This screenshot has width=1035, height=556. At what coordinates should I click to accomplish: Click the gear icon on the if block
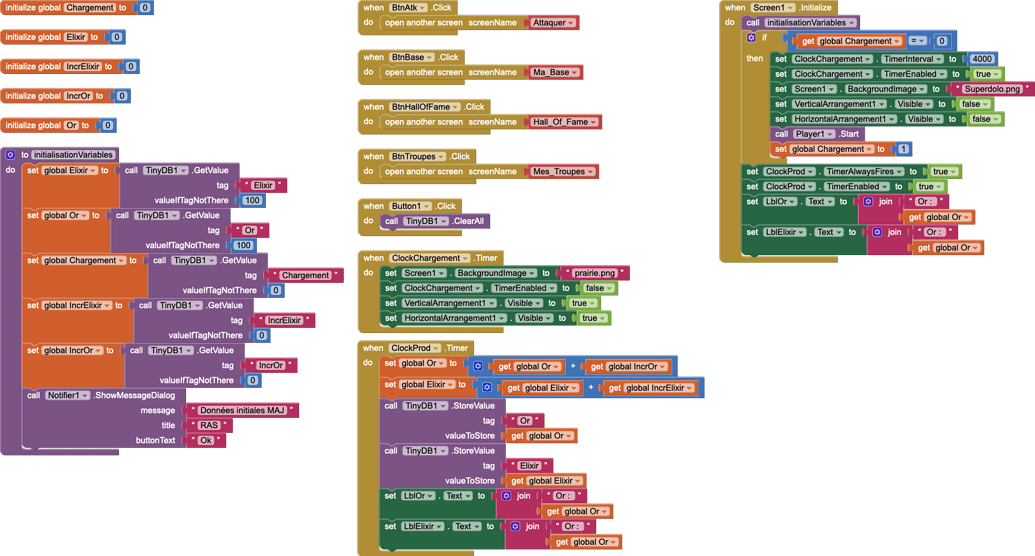click(x=751, y=38)
